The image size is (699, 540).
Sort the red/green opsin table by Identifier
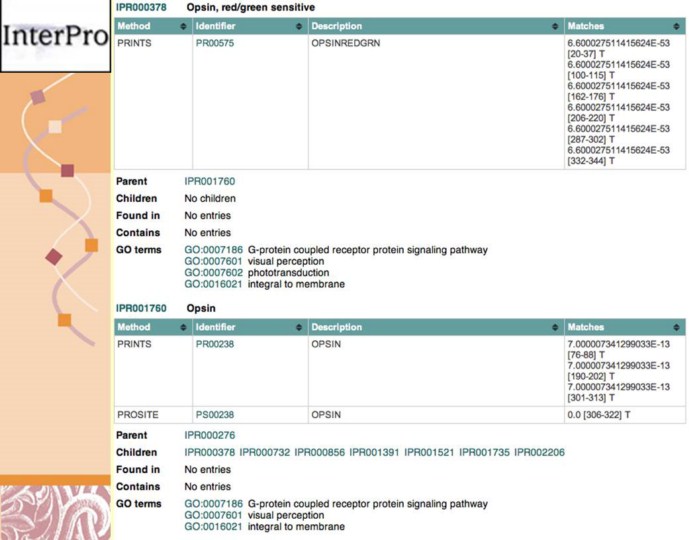click(298, 25)
